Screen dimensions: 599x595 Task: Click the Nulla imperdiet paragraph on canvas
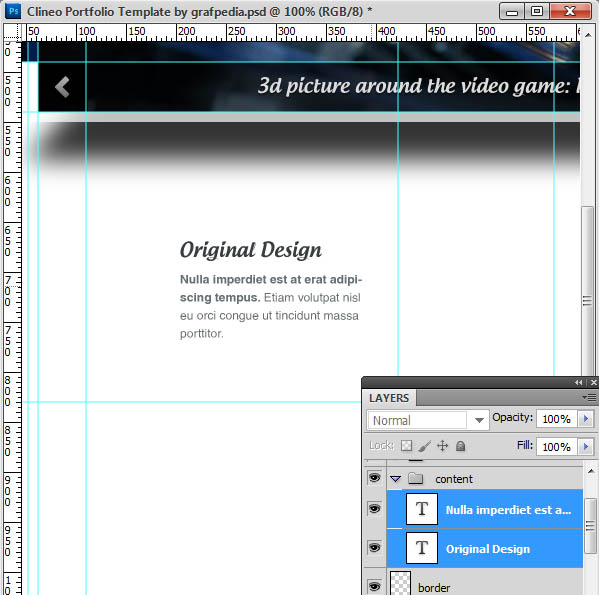coord(270,307)
